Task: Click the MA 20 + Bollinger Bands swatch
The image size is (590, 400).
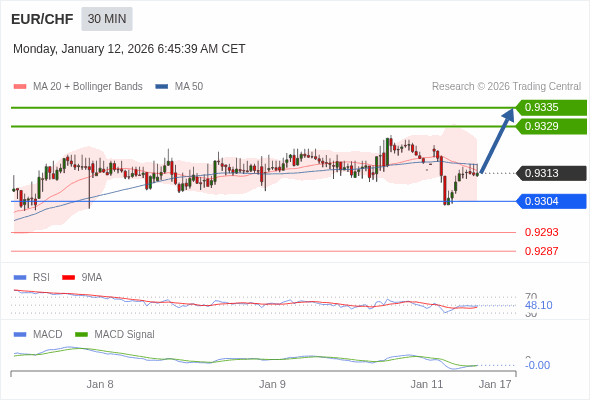Action: tap(20, 87)
